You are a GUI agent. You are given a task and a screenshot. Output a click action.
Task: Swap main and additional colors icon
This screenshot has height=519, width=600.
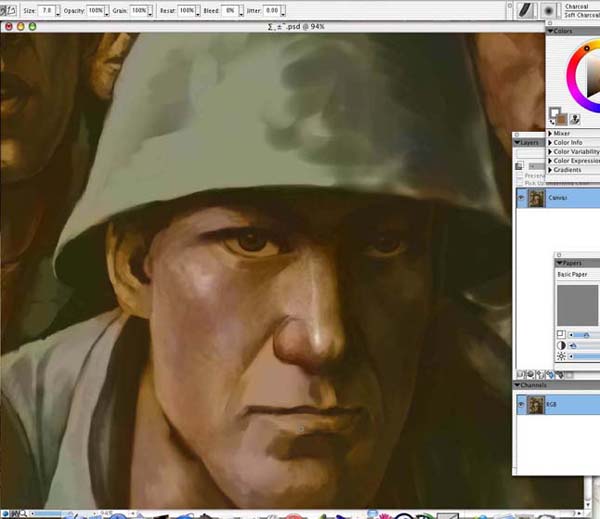(x=552, y=122)
